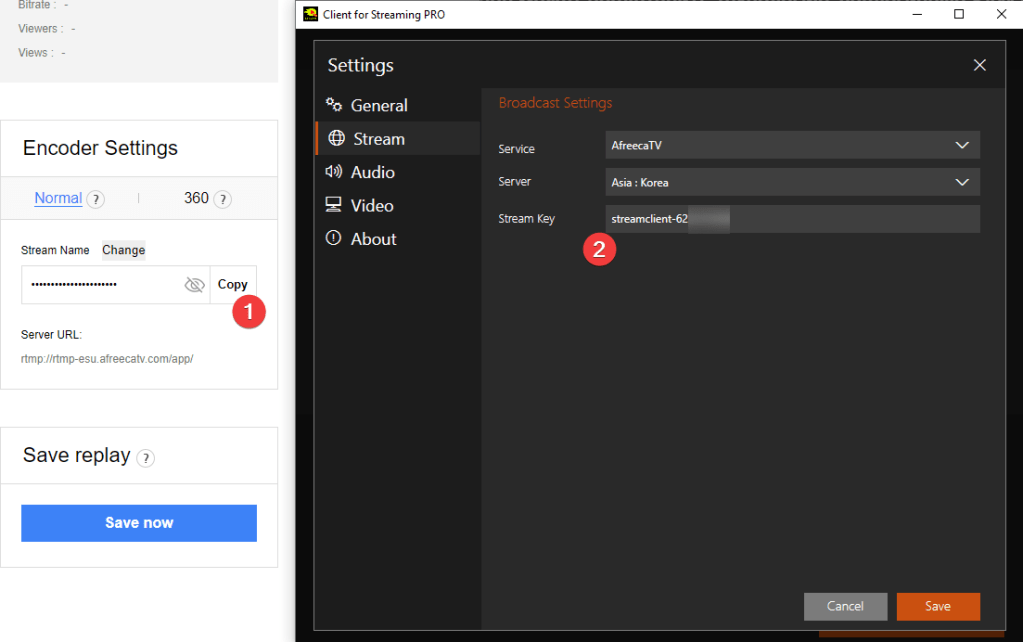
Task: Toggle stream name visibility eye icon
Action: (x=194, y=285)
